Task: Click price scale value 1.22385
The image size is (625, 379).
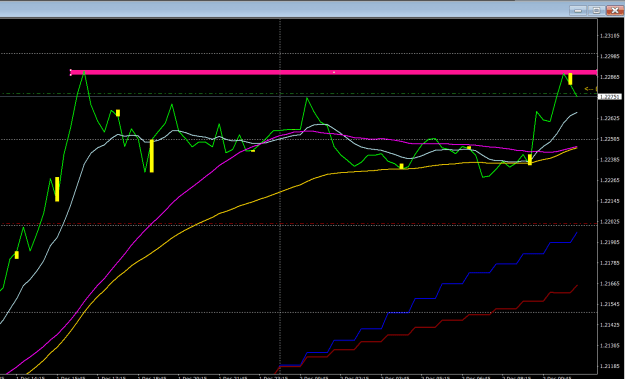Action: point(610,160)
